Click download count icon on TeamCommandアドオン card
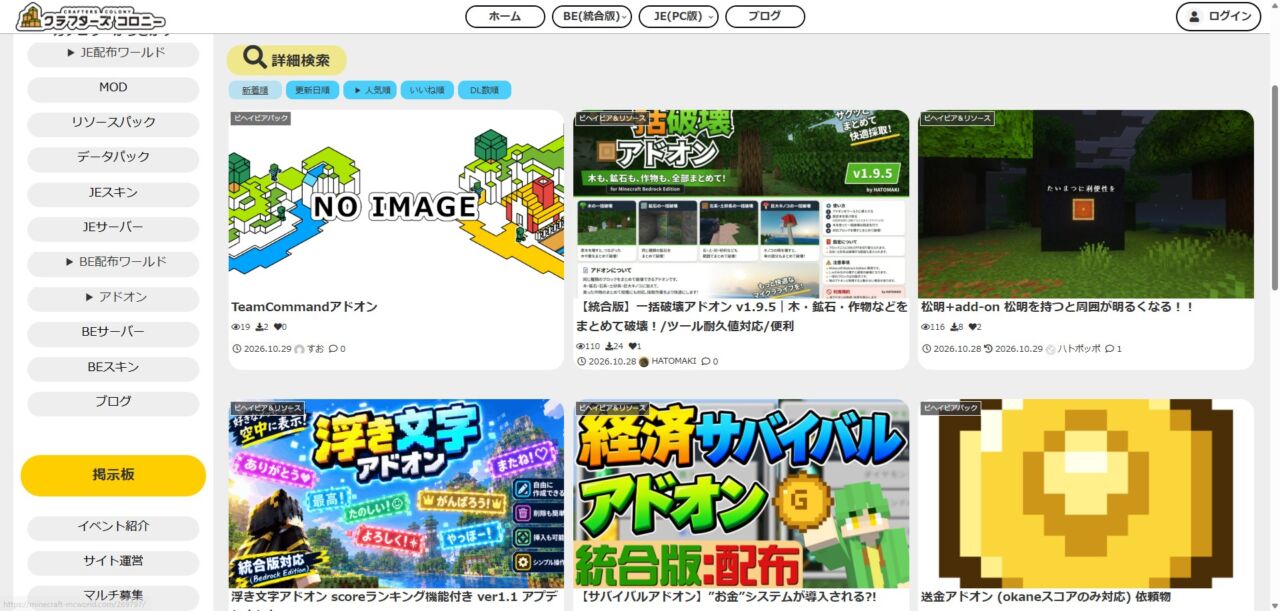Image resolution: width=1280 pixels, height=611 pixels. click(x=260, y=327)
